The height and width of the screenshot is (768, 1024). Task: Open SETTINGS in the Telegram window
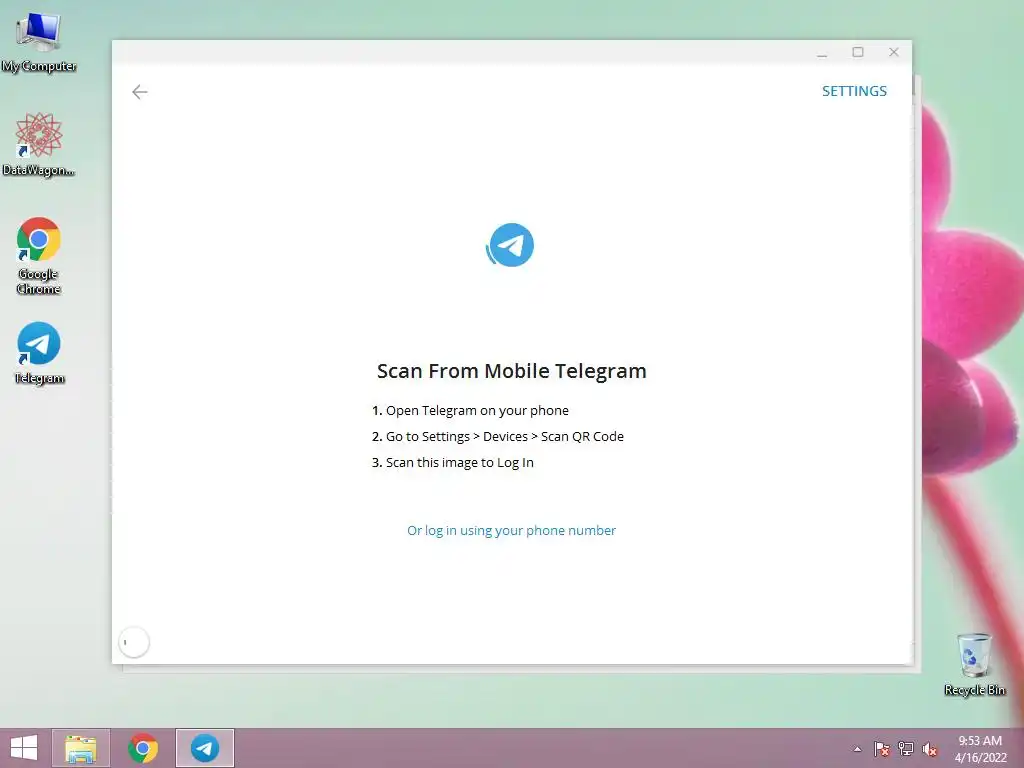854,91
